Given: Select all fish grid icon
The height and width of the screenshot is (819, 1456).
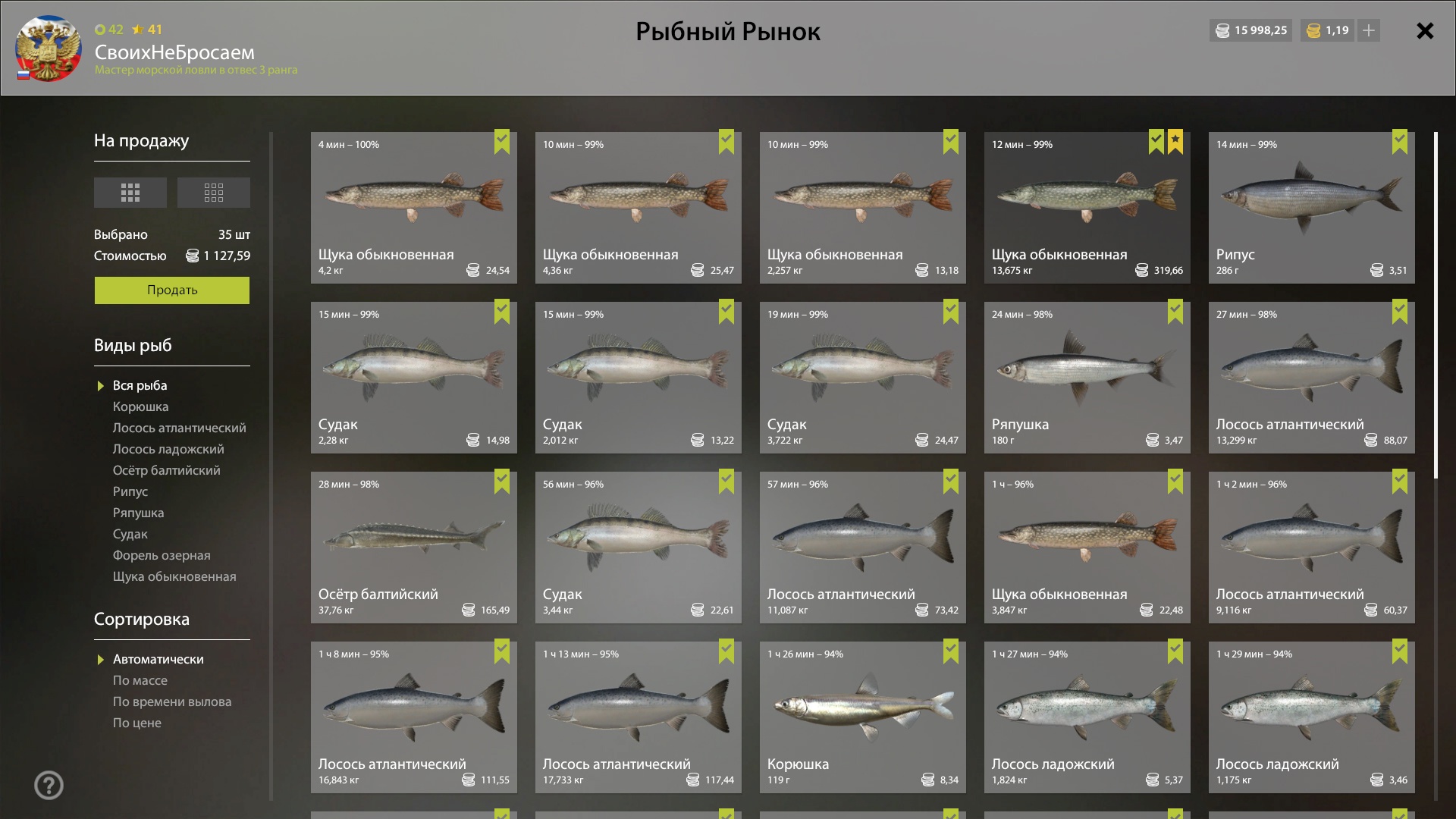Looking at the screenshot, I should click(x=130, y=193).
